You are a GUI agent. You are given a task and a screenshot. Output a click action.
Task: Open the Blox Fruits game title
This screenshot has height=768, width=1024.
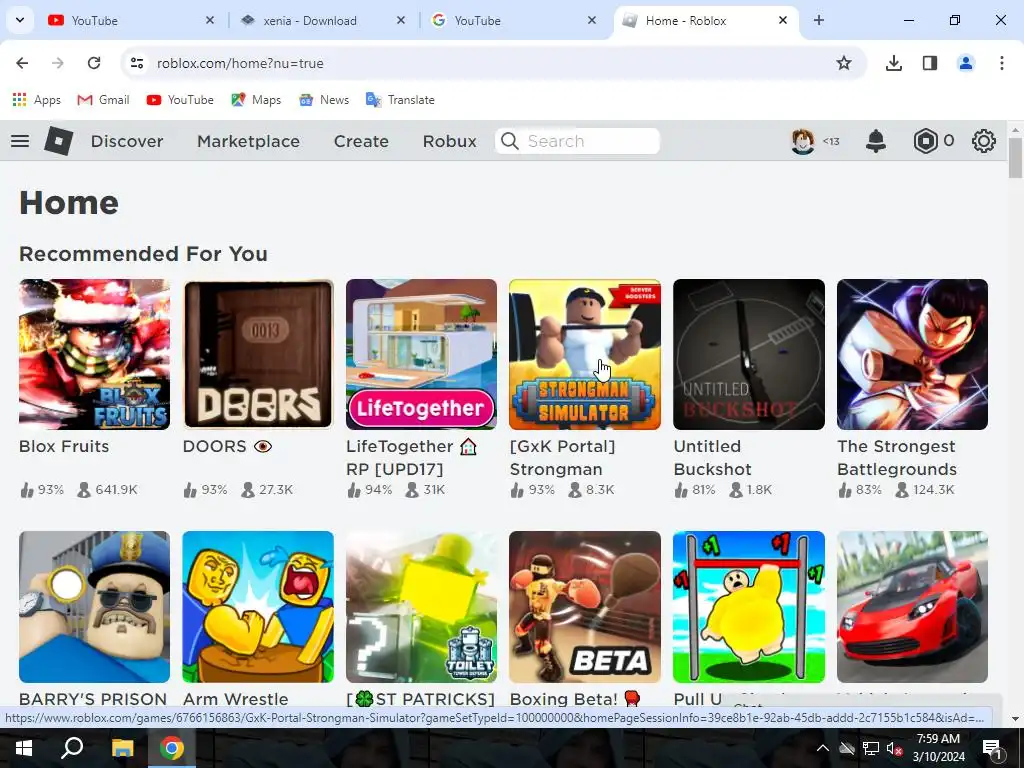click(64, 446)
